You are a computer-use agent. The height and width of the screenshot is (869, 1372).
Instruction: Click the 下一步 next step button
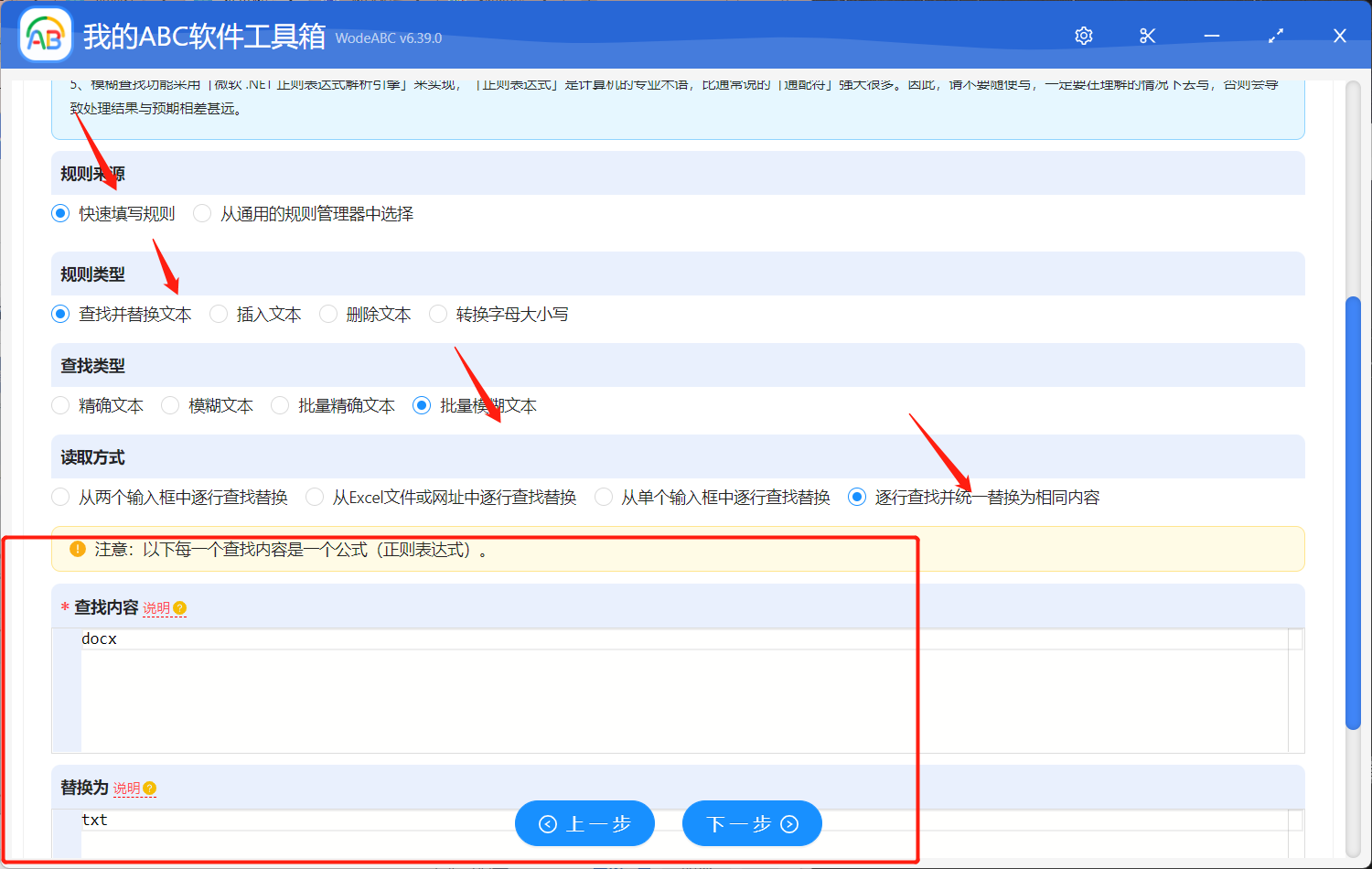(752, 824)
